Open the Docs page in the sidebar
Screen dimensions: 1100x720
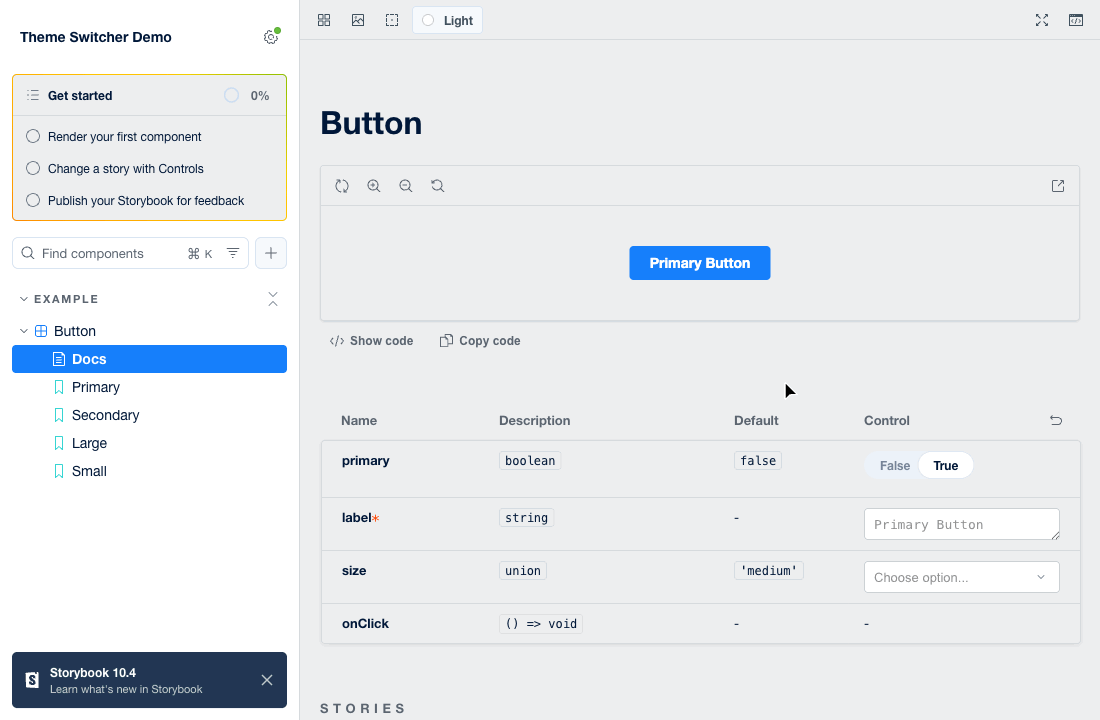pyautogui.click(x=149, y=359)
